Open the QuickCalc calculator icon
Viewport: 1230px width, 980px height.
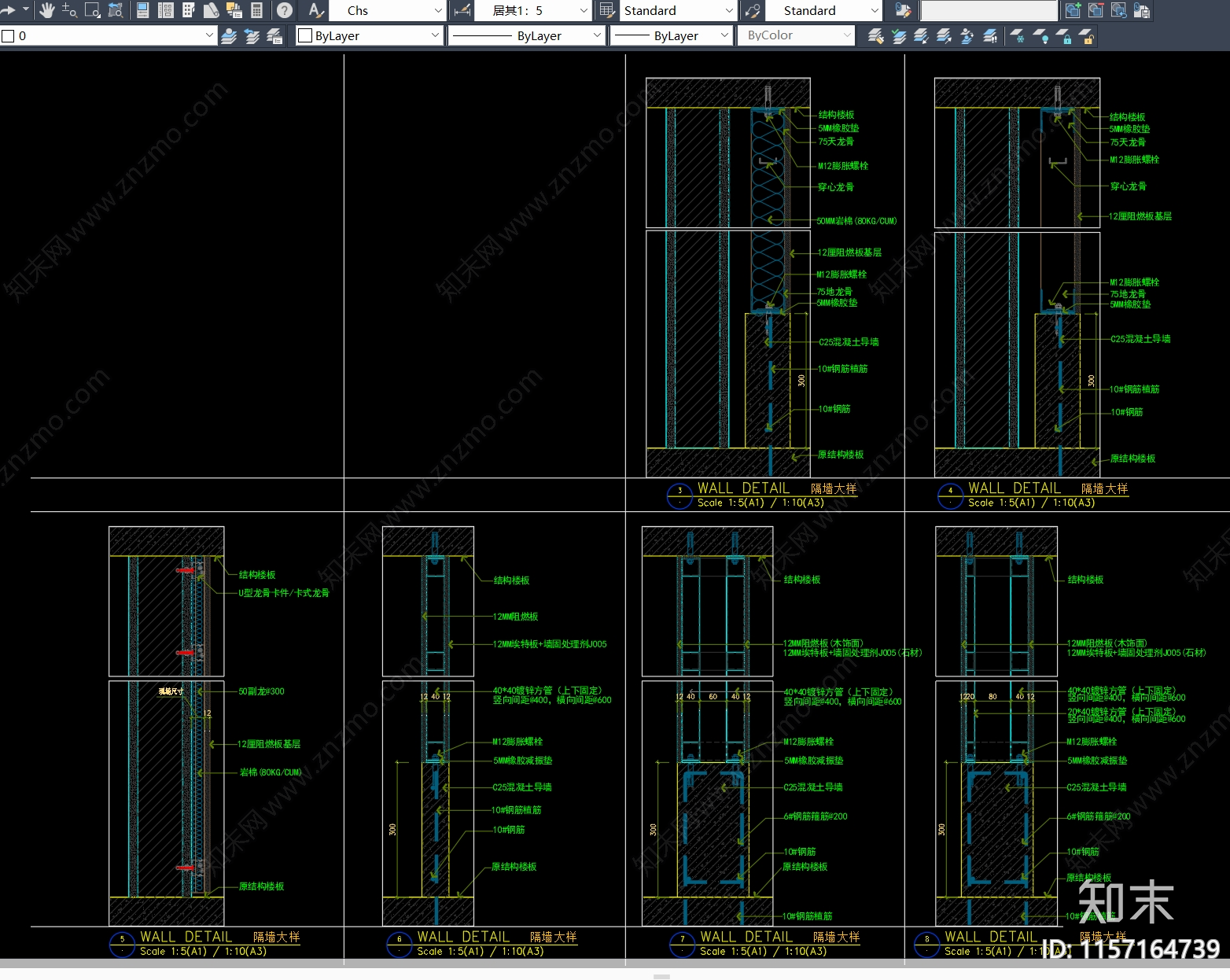pos(256,10)
